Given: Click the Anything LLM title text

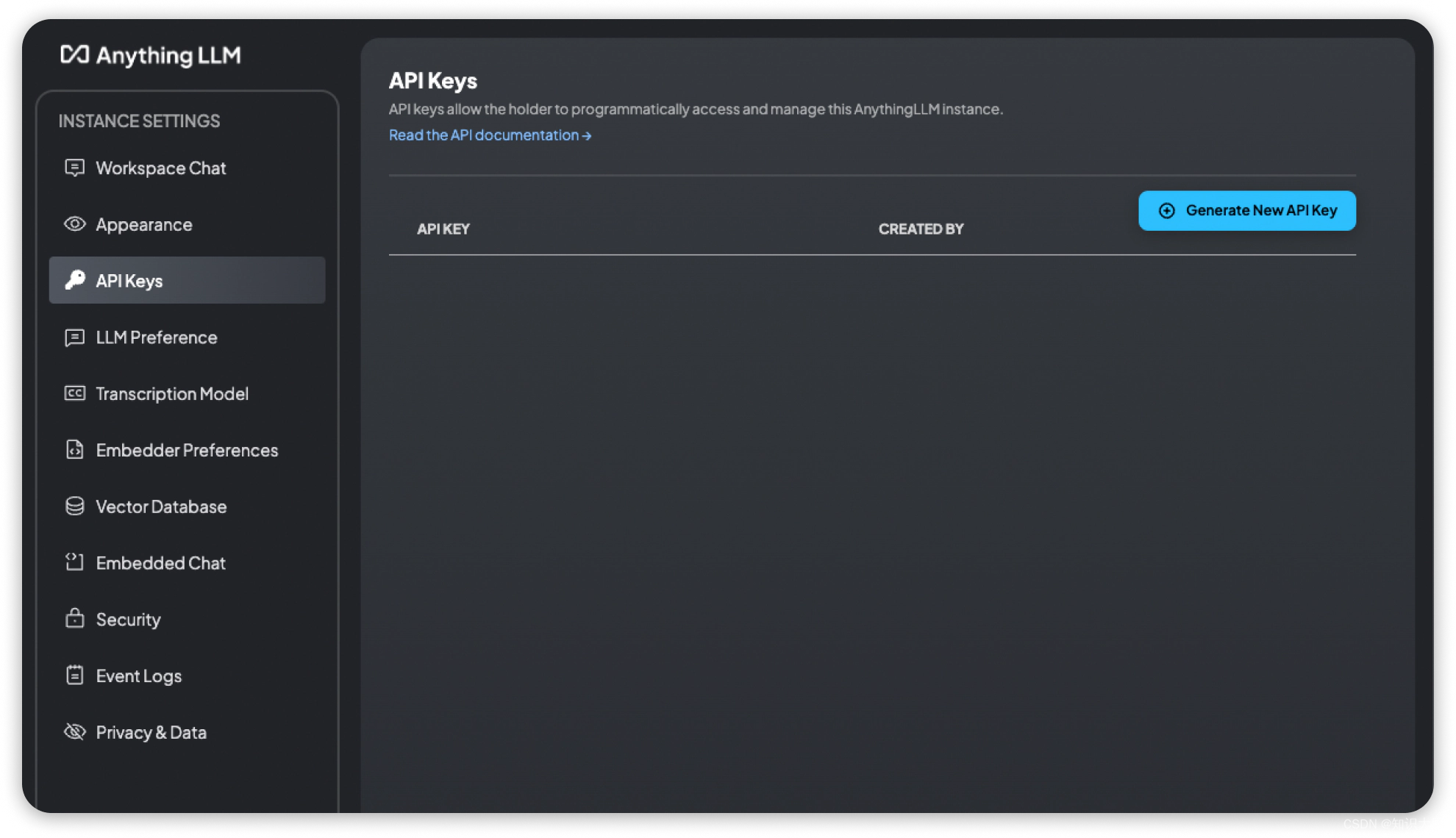Looking at the screenshot, I should pos(168,55).
